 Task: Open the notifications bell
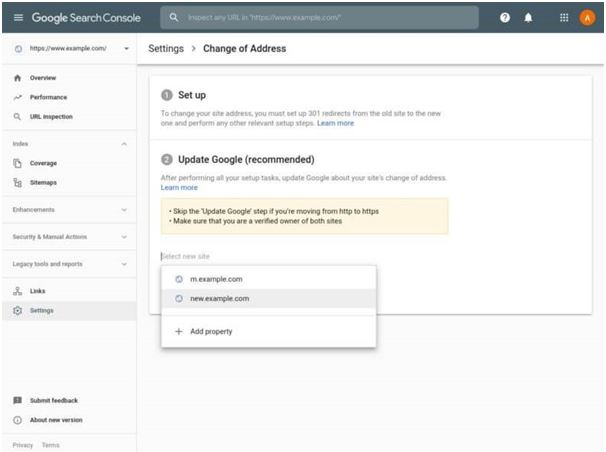[528, 17]
